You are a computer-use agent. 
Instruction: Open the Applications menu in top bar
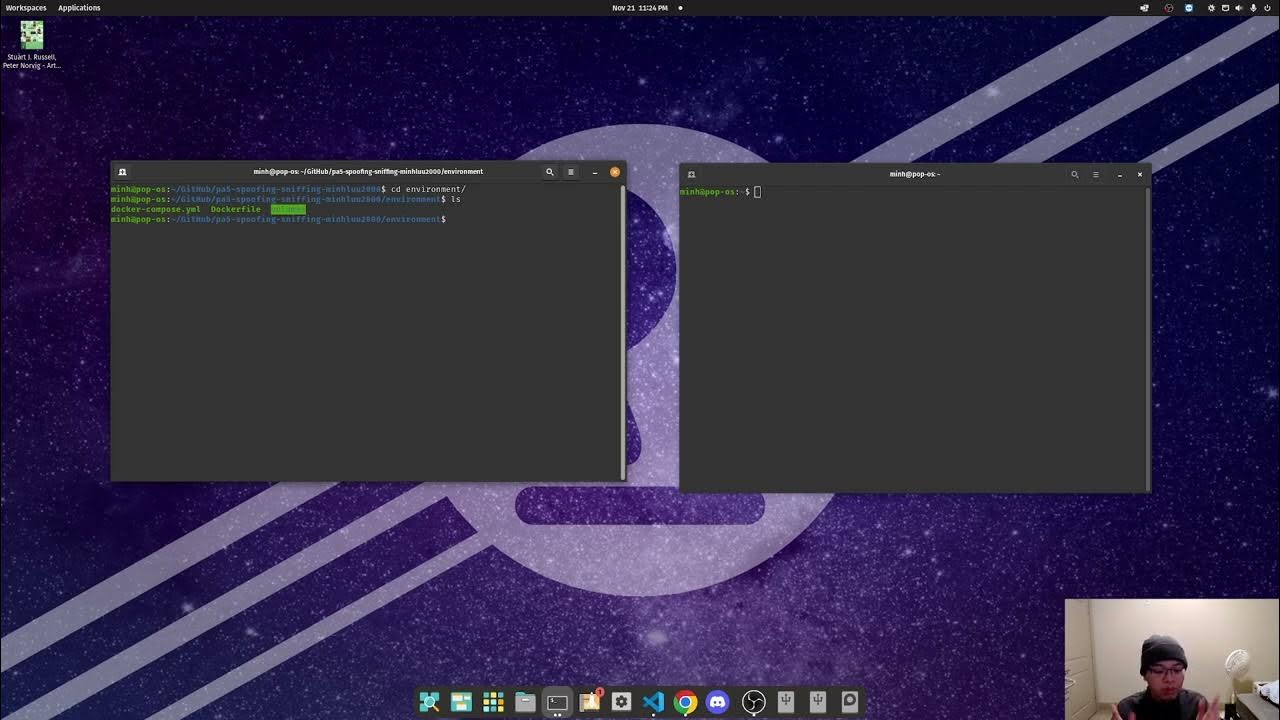pos(79,8)
